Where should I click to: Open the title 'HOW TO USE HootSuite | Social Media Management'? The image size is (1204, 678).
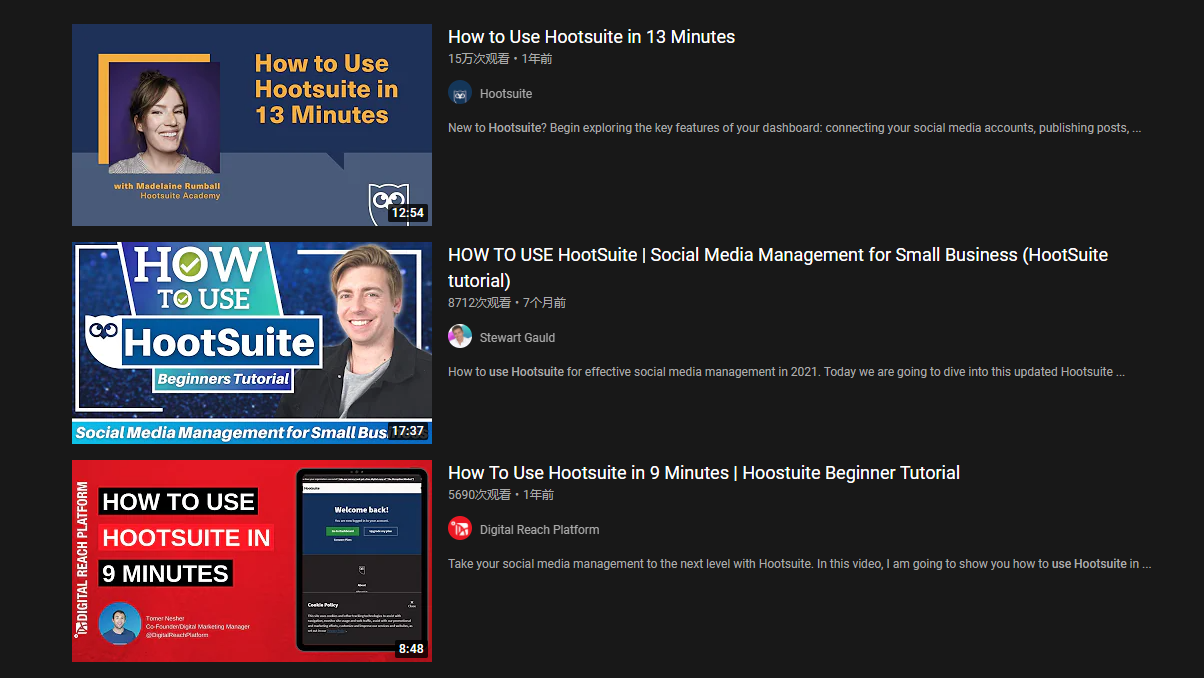pyautogui.click(x=778, y=268)
